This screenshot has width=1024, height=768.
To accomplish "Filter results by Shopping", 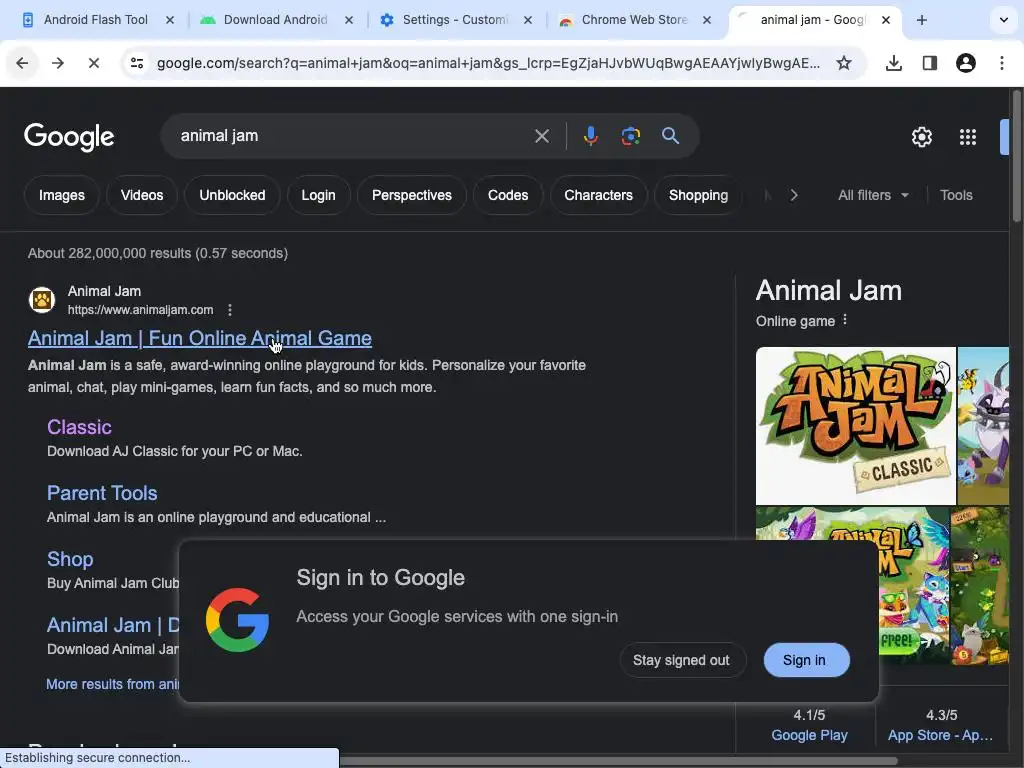I will click(698, 195).
